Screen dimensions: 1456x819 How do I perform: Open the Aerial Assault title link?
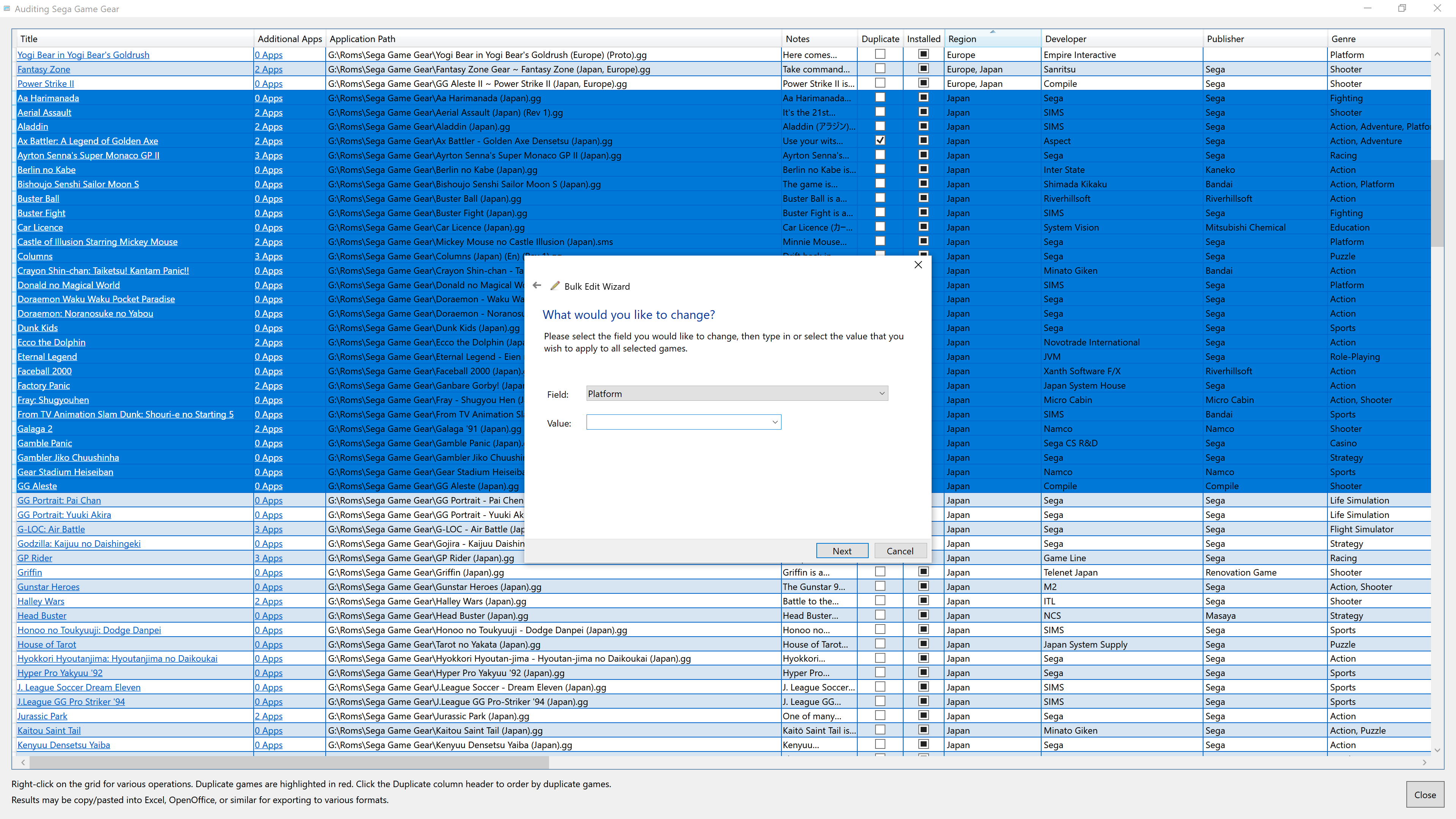(44, 113)
